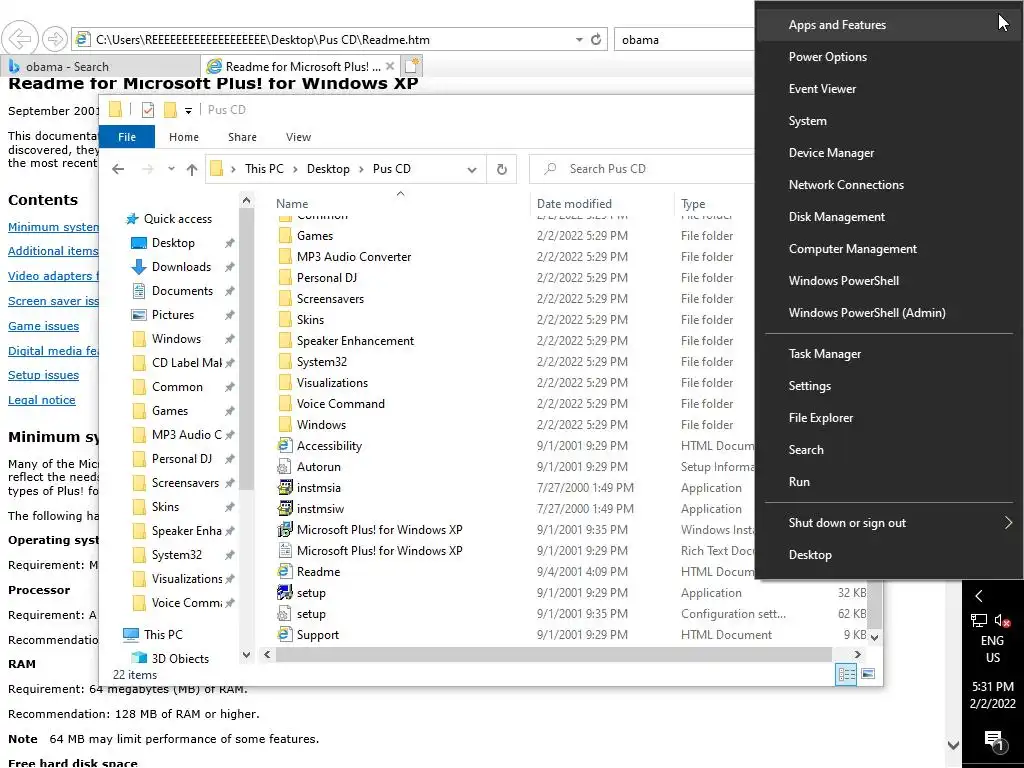Close the Readme for Microsoft Plus tab

coord(390,66)
